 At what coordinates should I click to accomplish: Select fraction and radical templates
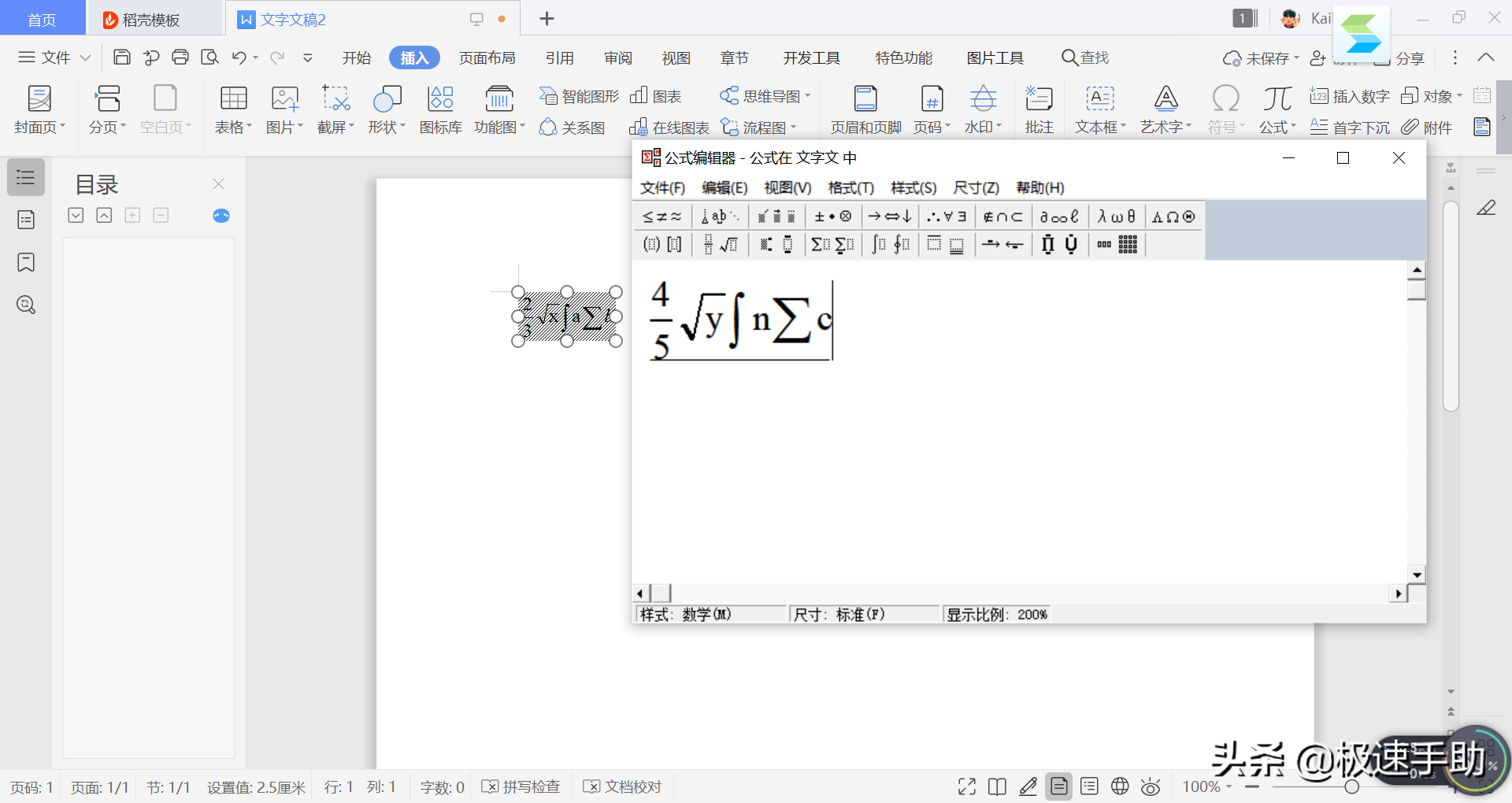[x=720, y=245]
